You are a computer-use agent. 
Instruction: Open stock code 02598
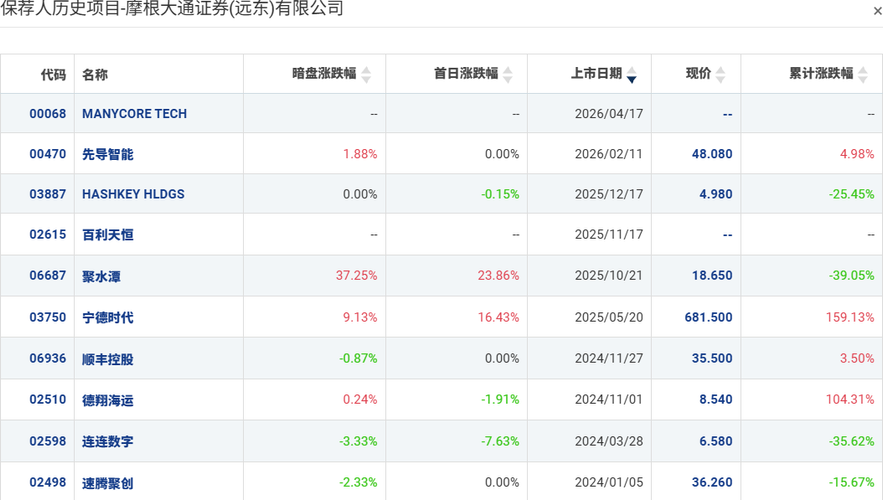[48, 441]
